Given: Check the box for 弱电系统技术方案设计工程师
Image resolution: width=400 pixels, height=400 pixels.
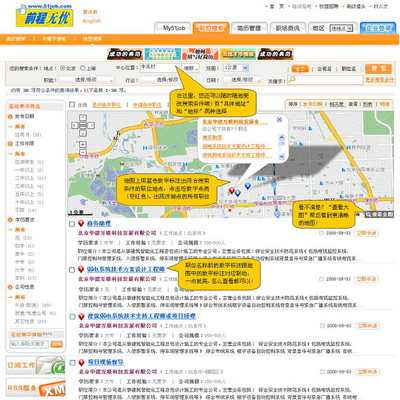Looking at the screenshot, I should (72, 270).
